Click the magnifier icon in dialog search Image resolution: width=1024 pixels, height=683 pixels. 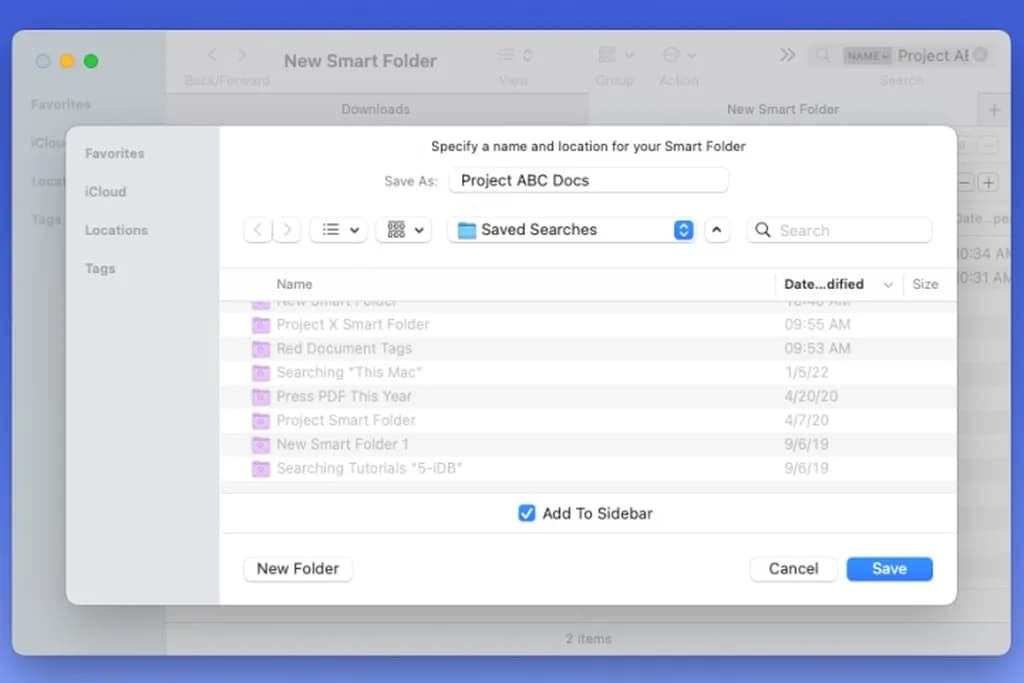[763, 230]
